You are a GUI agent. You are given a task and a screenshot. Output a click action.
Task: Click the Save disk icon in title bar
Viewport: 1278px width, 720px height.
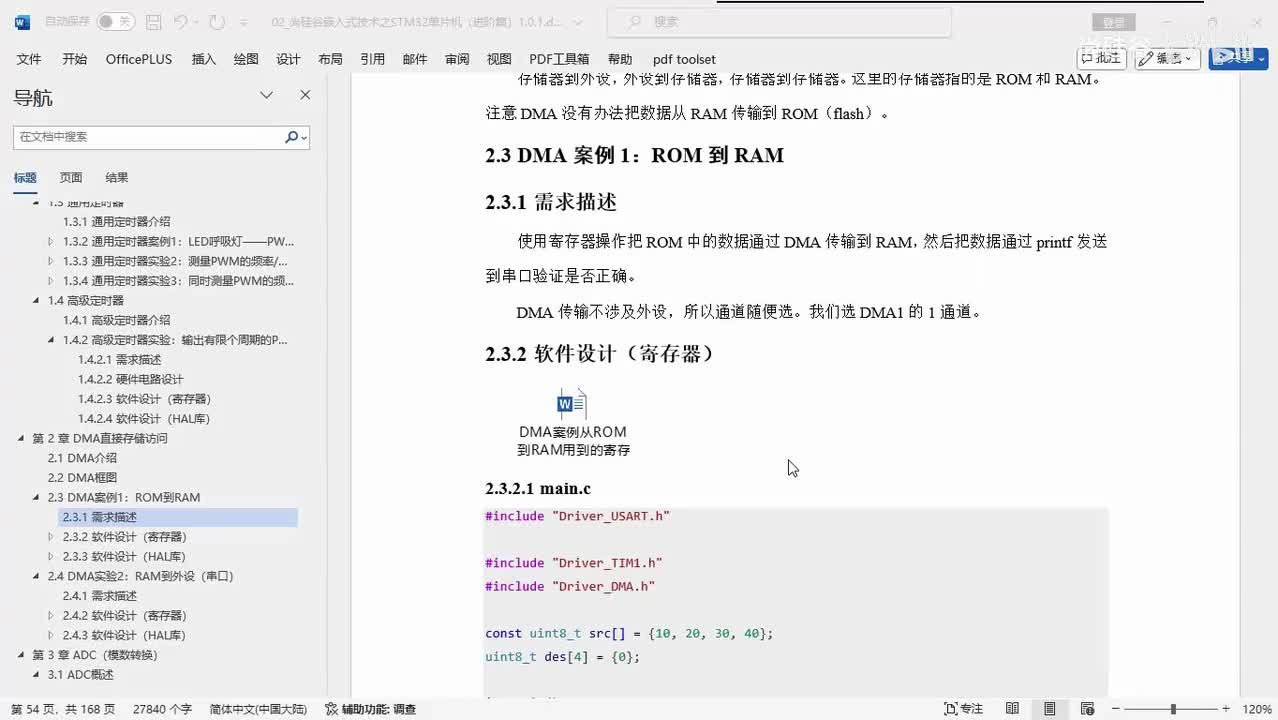click(153, 21)
